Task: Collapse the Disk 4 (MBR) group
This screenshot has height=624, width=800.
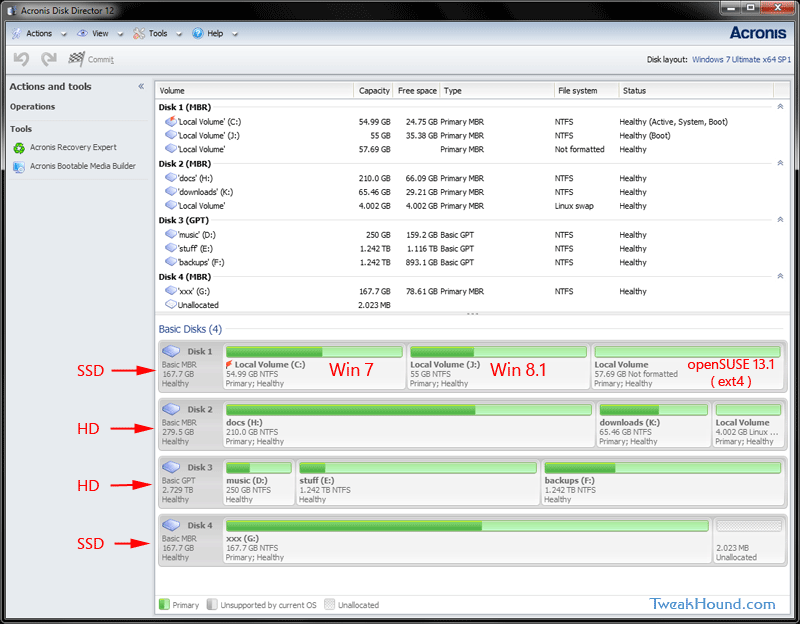Action: point(780,276)
